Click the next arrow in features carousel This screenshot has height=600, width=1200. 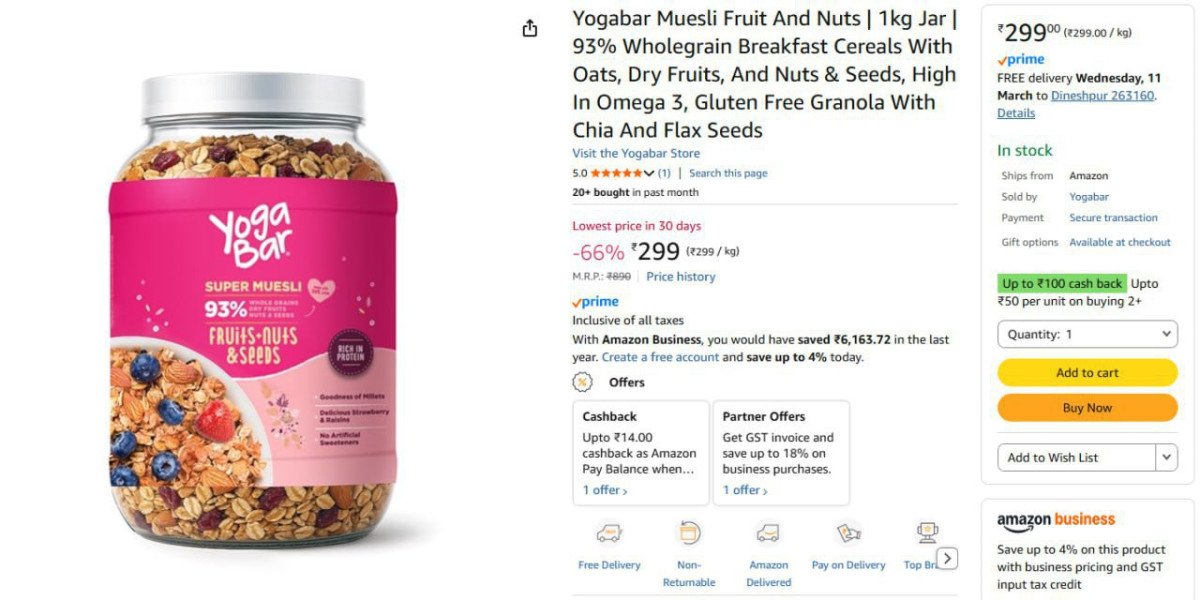(947, 559)
